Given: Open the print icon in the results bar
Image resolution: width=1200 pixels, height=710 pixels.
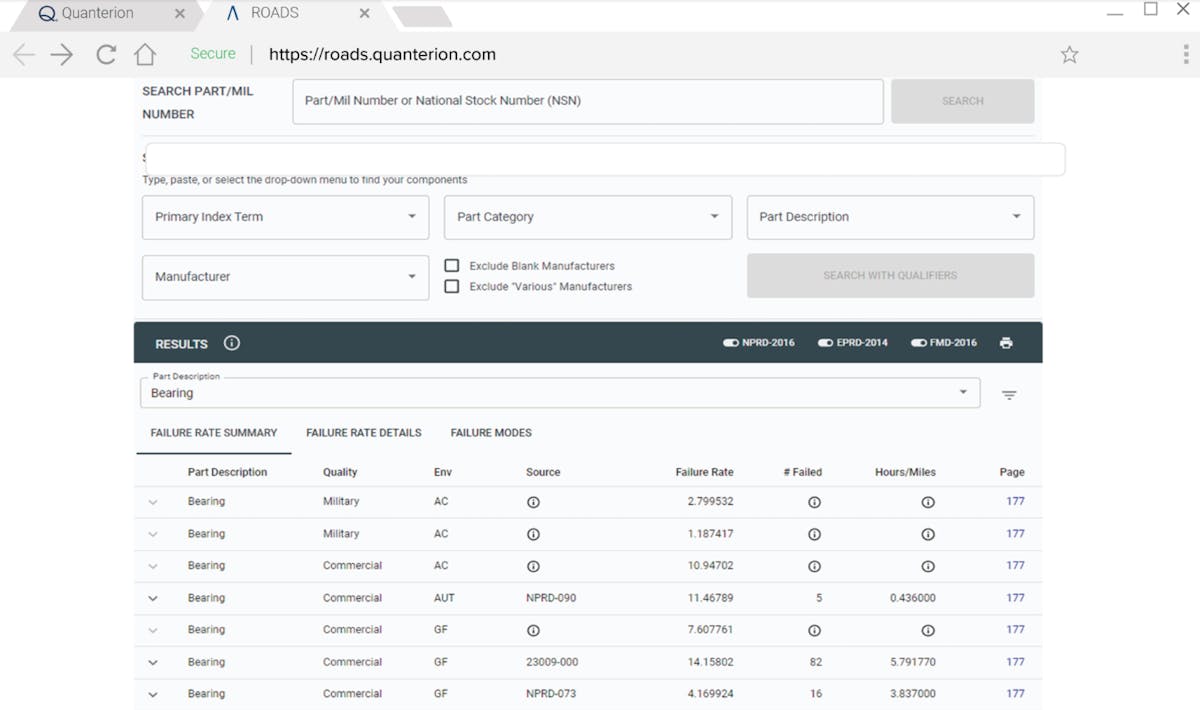Looking at the screenshot, I should coord(1006,342).
